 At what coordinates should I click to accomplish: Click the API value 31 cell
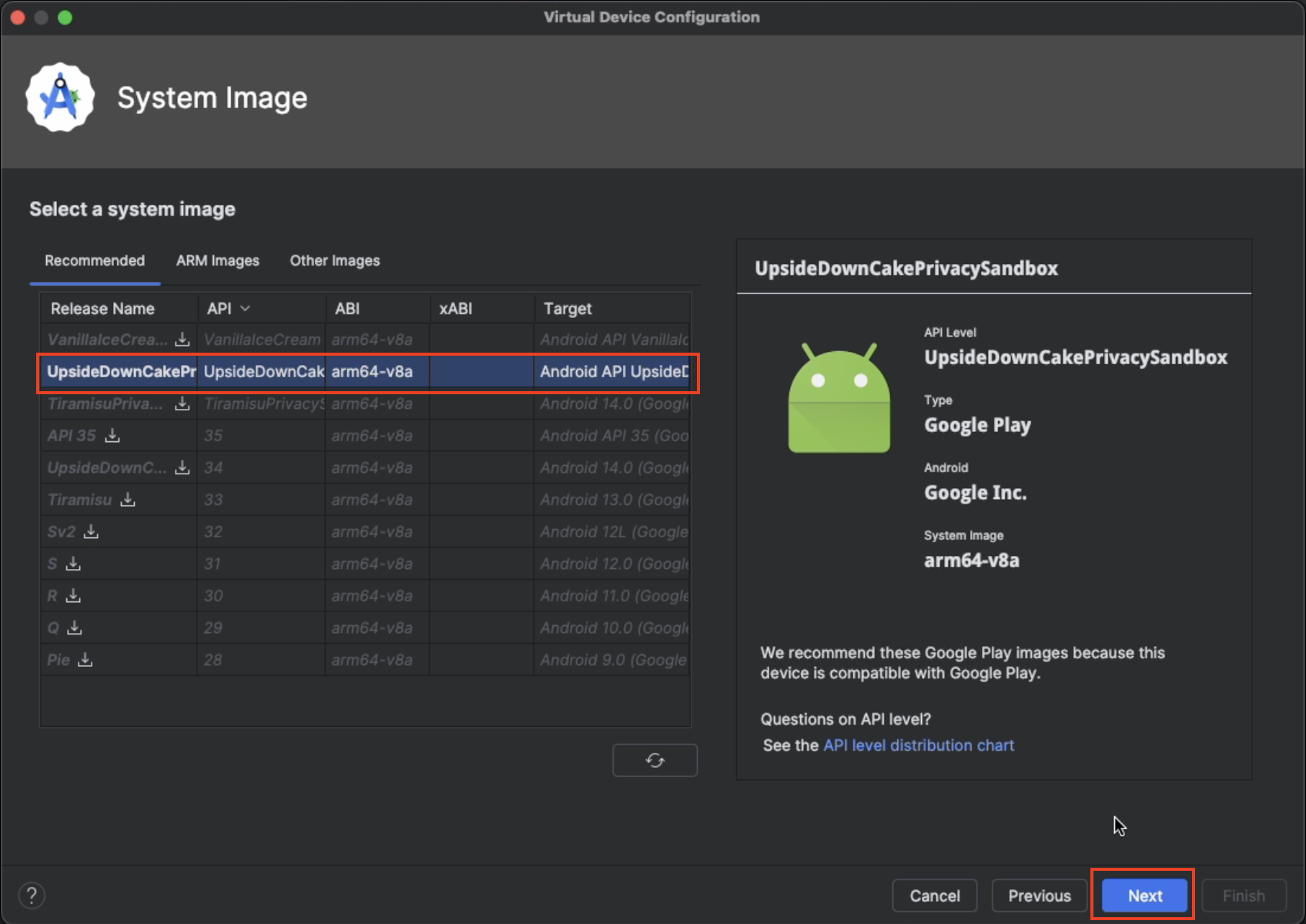pos(261,564)
